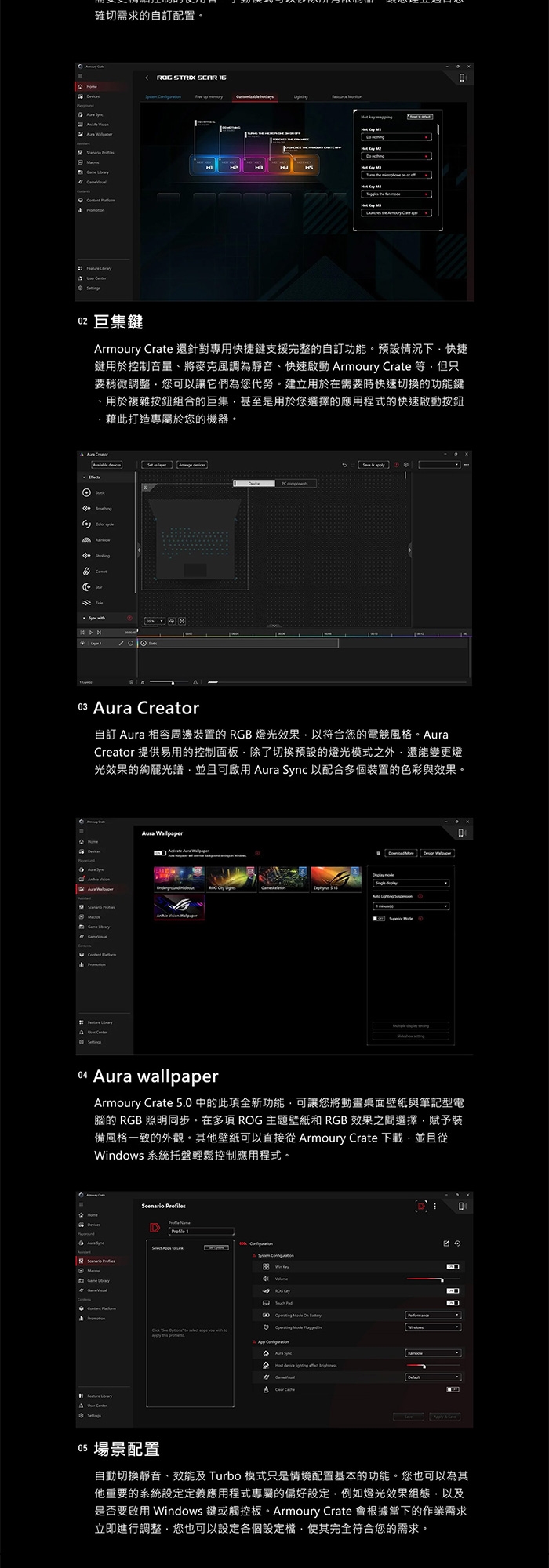Turn on the Clear Cache toggle
This screenshot has width=549, height=1568.
click(x=453, y=1389)
